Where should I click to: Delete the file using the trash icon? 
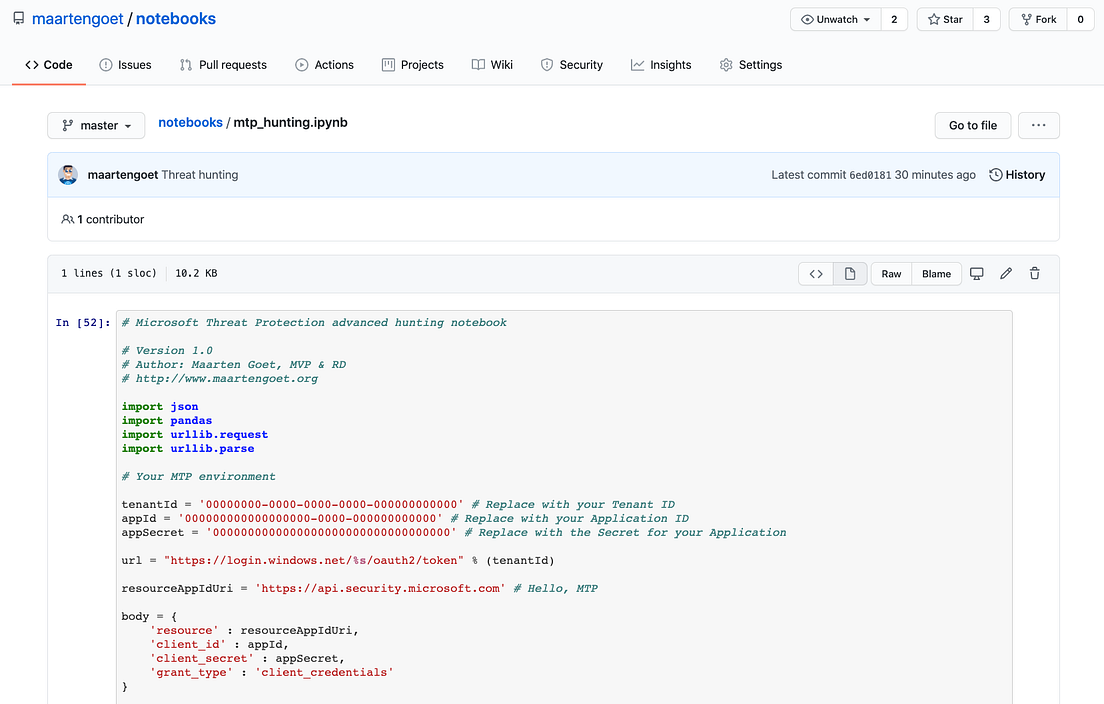point(1034,273)
